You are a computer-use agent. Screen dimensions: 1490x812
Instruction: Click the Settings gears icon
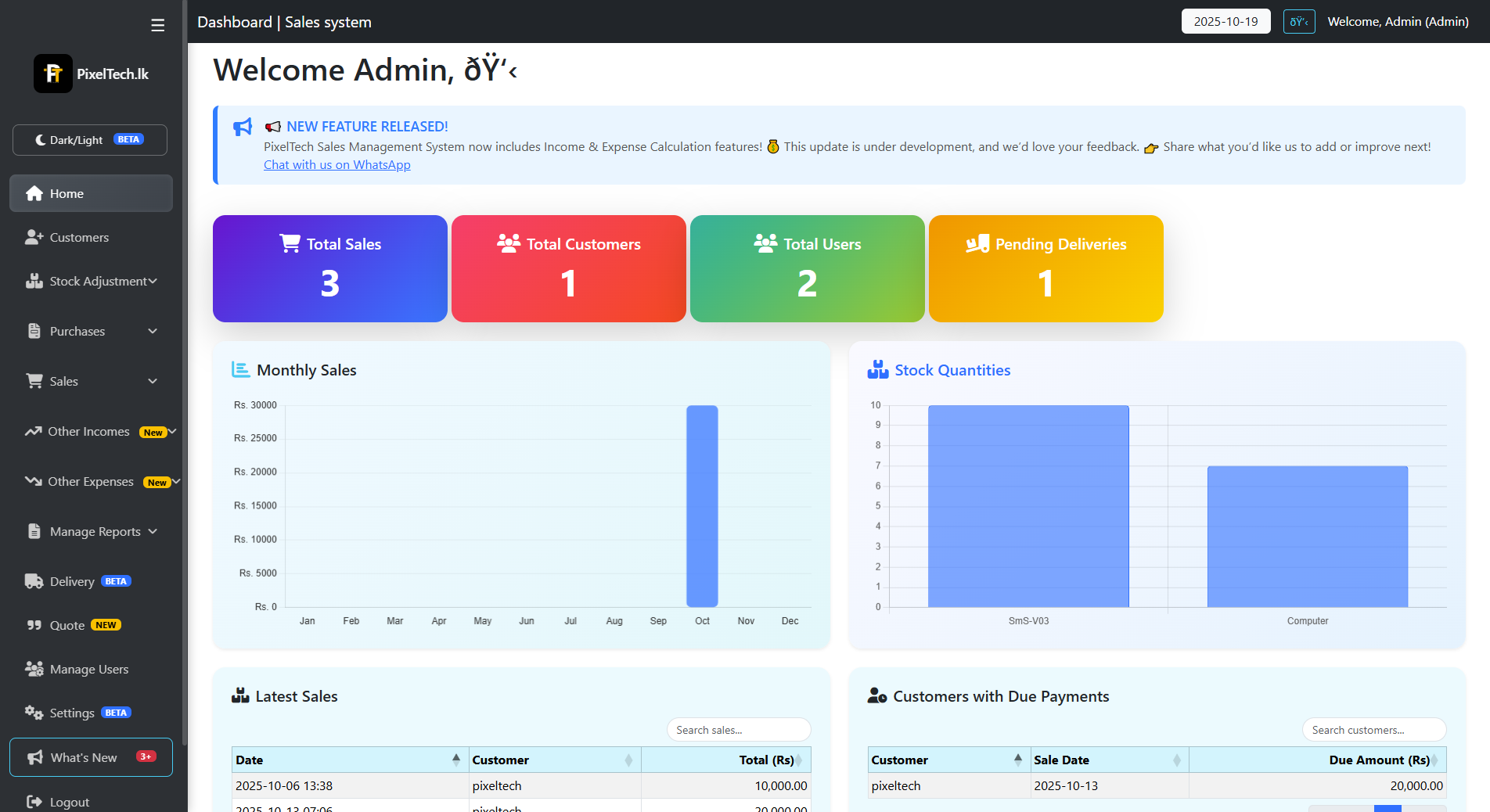pyautogui.click(x=34, y=713)
